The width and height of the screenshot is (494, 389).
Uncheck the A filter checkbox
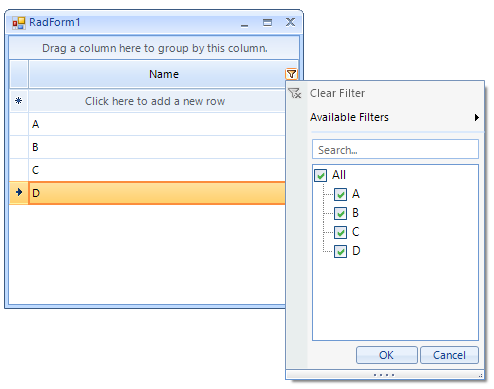[340, 194]
